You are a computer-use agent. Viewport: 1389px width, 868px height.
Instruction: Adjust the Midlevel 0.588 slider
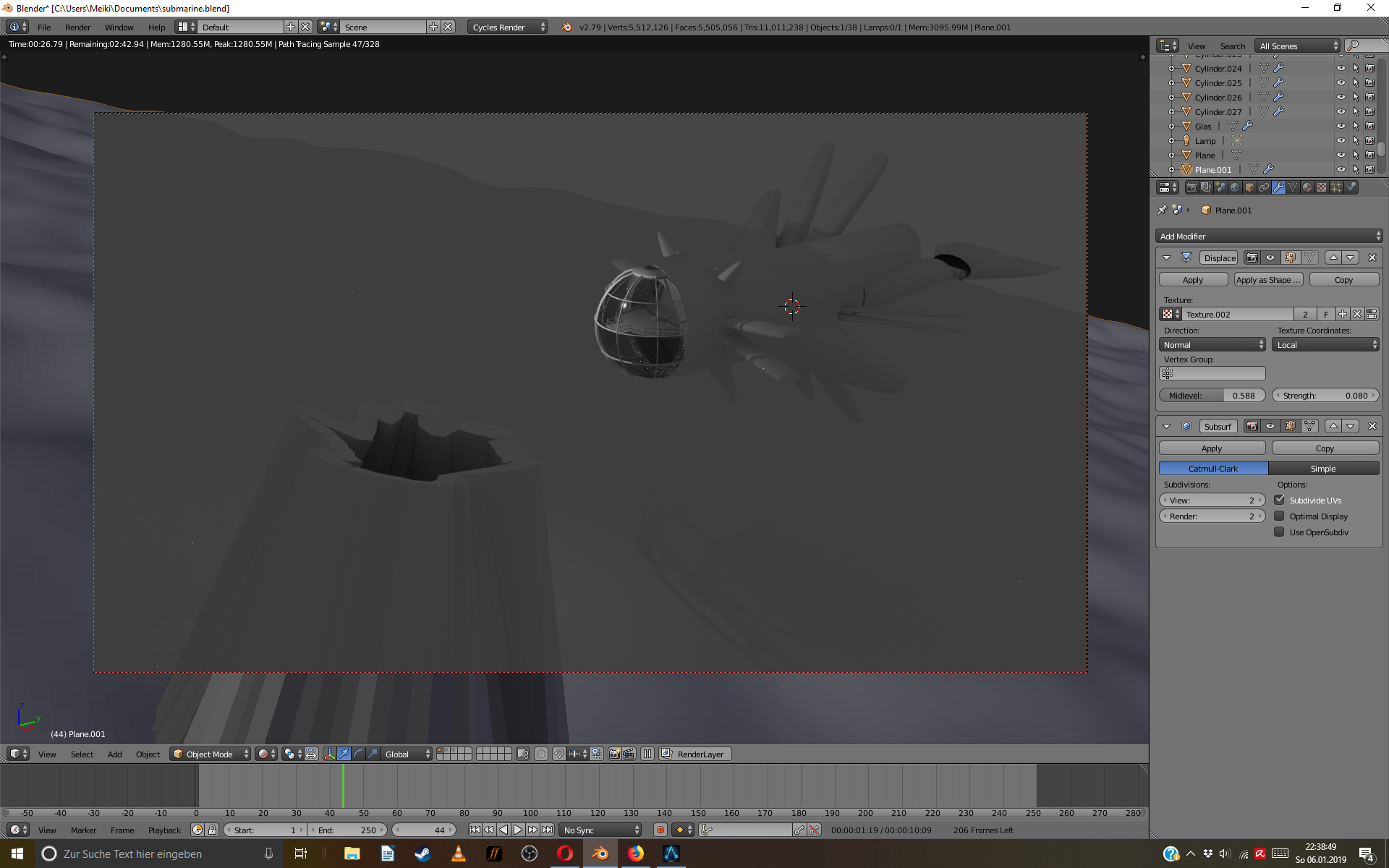1212,395
